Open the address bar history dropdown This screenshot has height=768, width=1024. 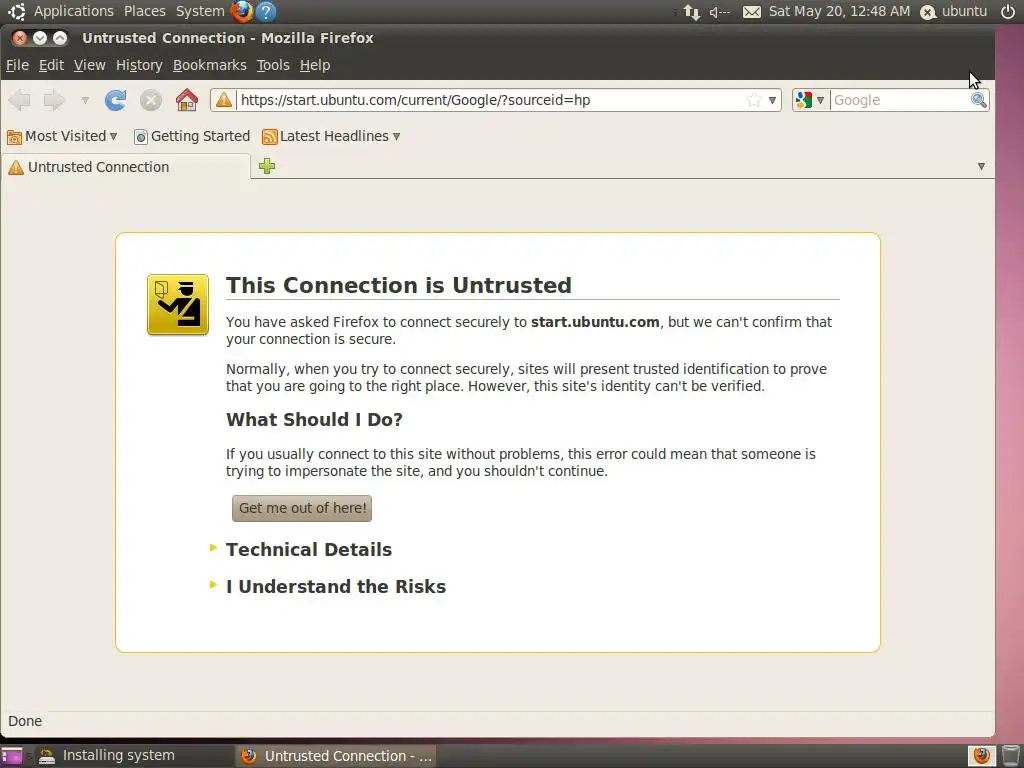[x=773, y=101]
